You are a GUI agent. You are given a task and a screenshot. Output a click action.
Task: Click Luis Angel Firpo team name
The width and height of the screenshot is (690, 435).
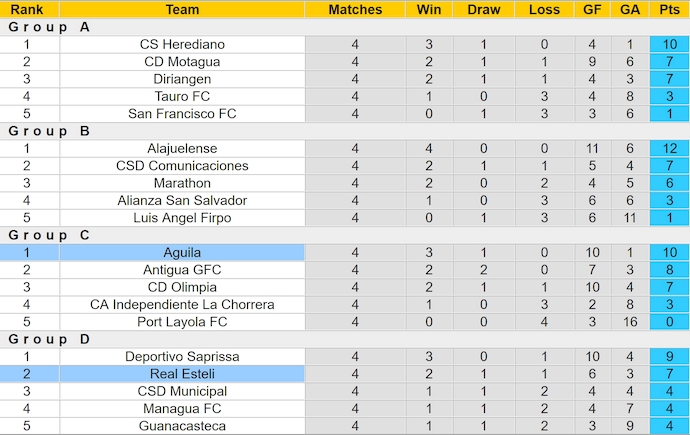point(182,218)
